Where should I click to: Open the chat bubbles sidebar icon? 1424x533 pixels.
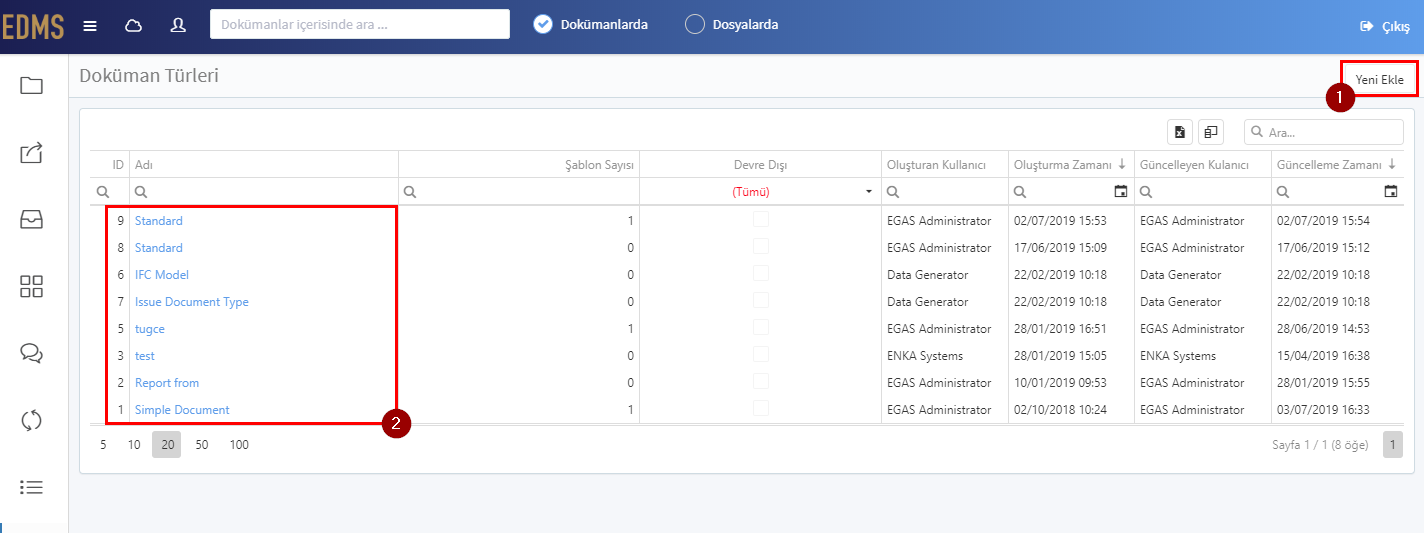click(x=31, y=353)
